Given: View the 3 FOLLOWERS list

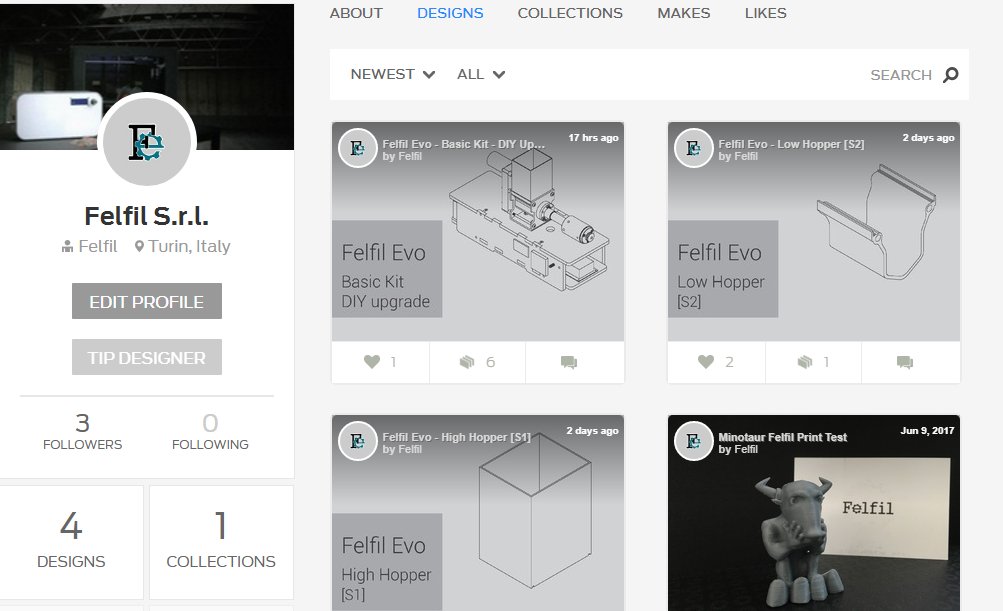Looking at the screenshot, I should (x=83, y=431).
